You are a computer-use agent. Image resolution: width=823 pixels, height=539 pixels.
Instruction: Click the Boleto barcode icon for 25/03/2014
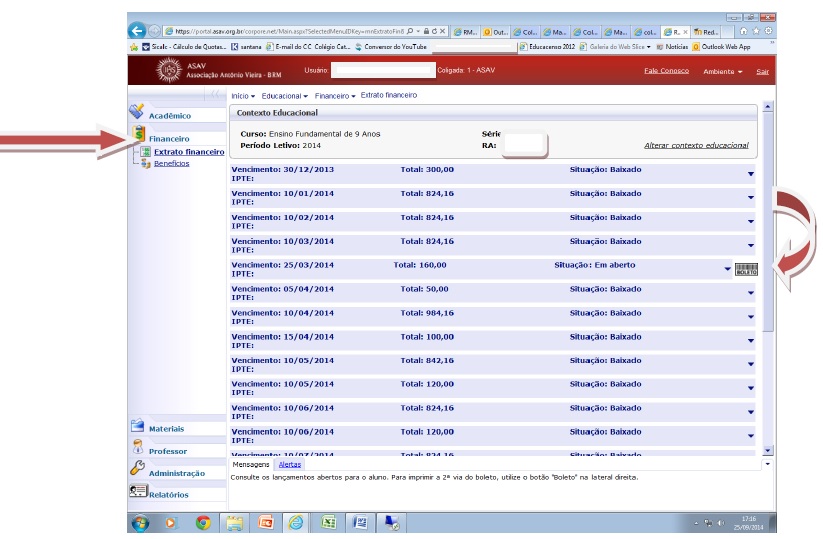(x=746, y=270)
